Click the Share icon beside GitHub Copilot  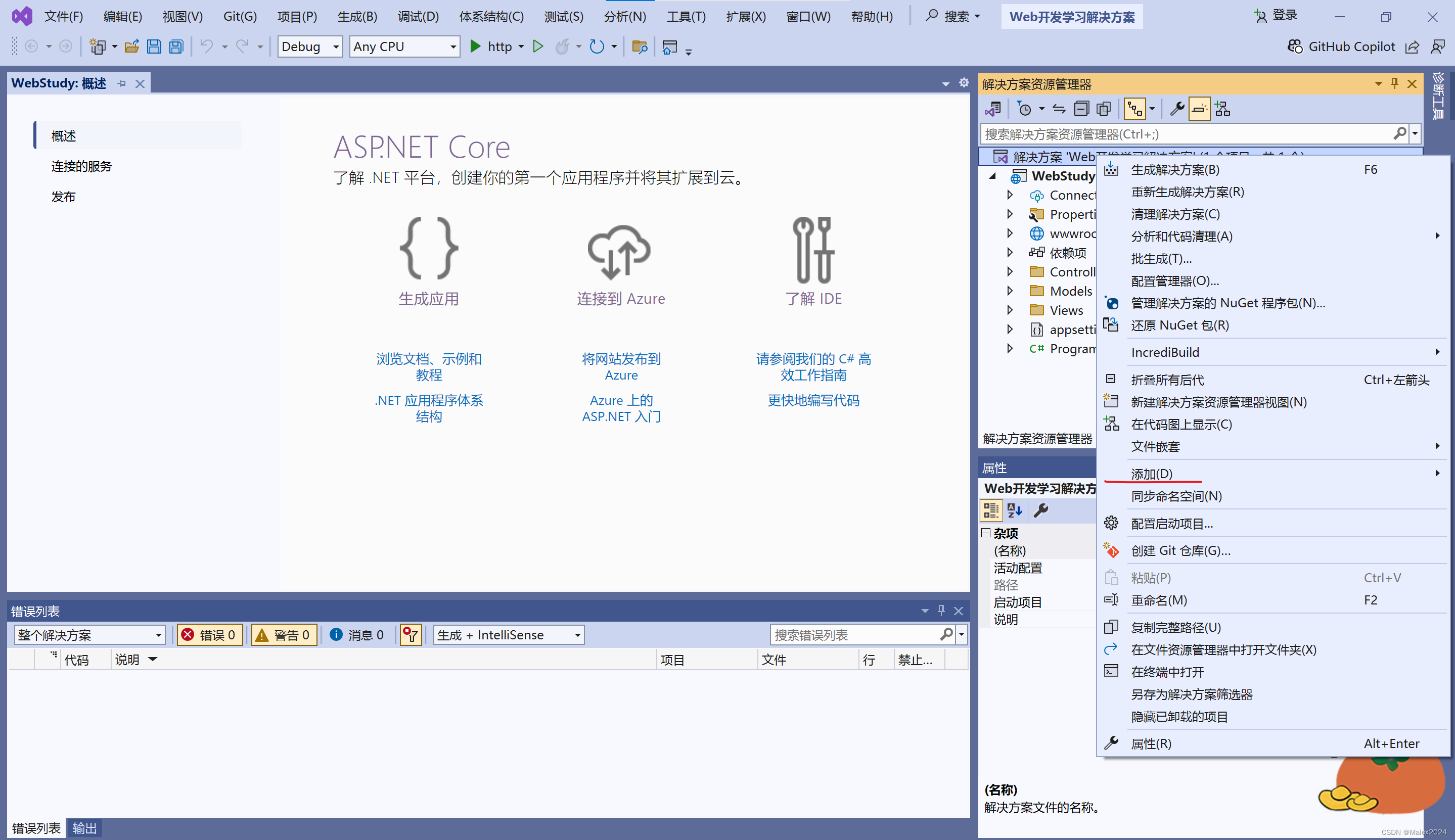tap(1412, 46)
